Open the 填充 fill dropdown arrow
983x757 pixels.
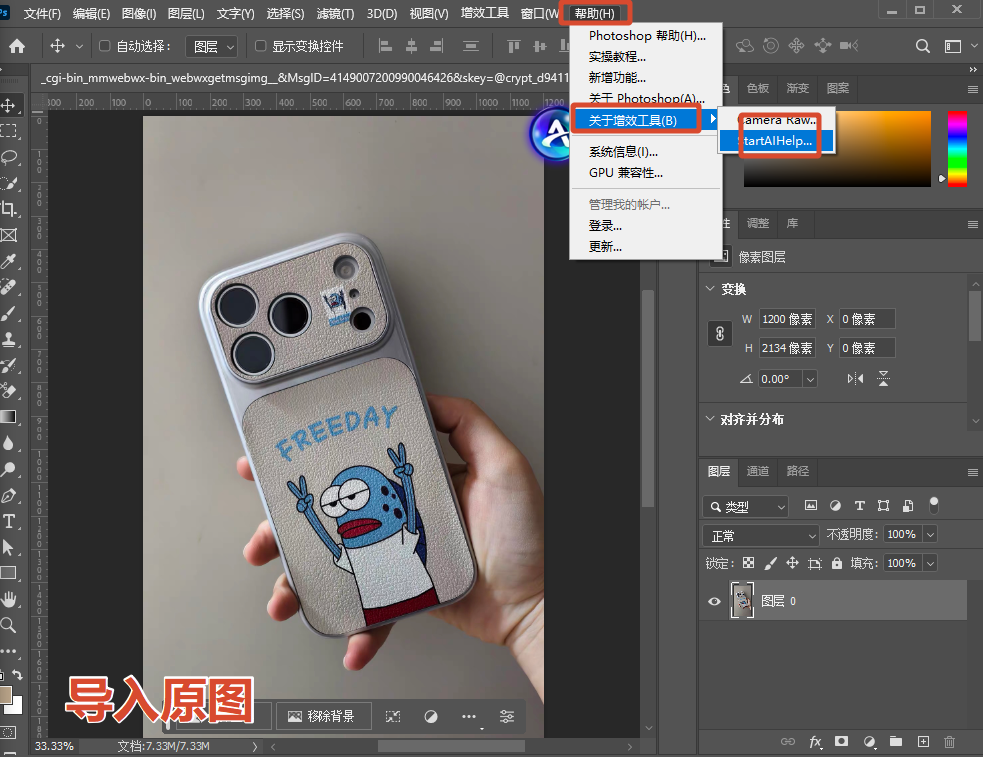point(930,563)
